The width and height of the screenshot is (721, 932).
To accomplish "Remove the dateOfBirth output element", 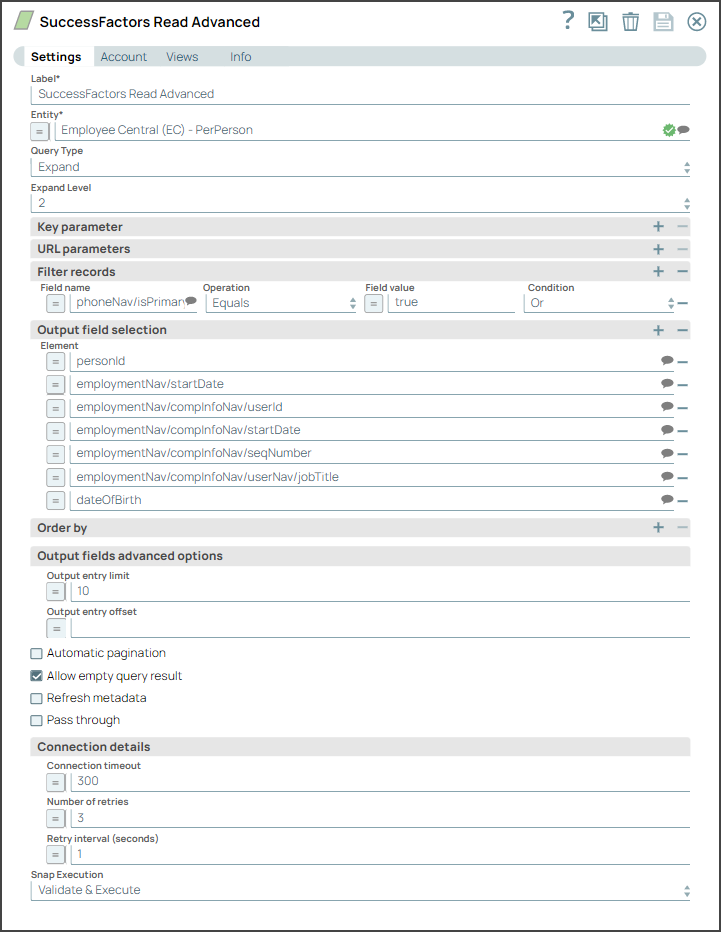I will (x=682, y=501).
